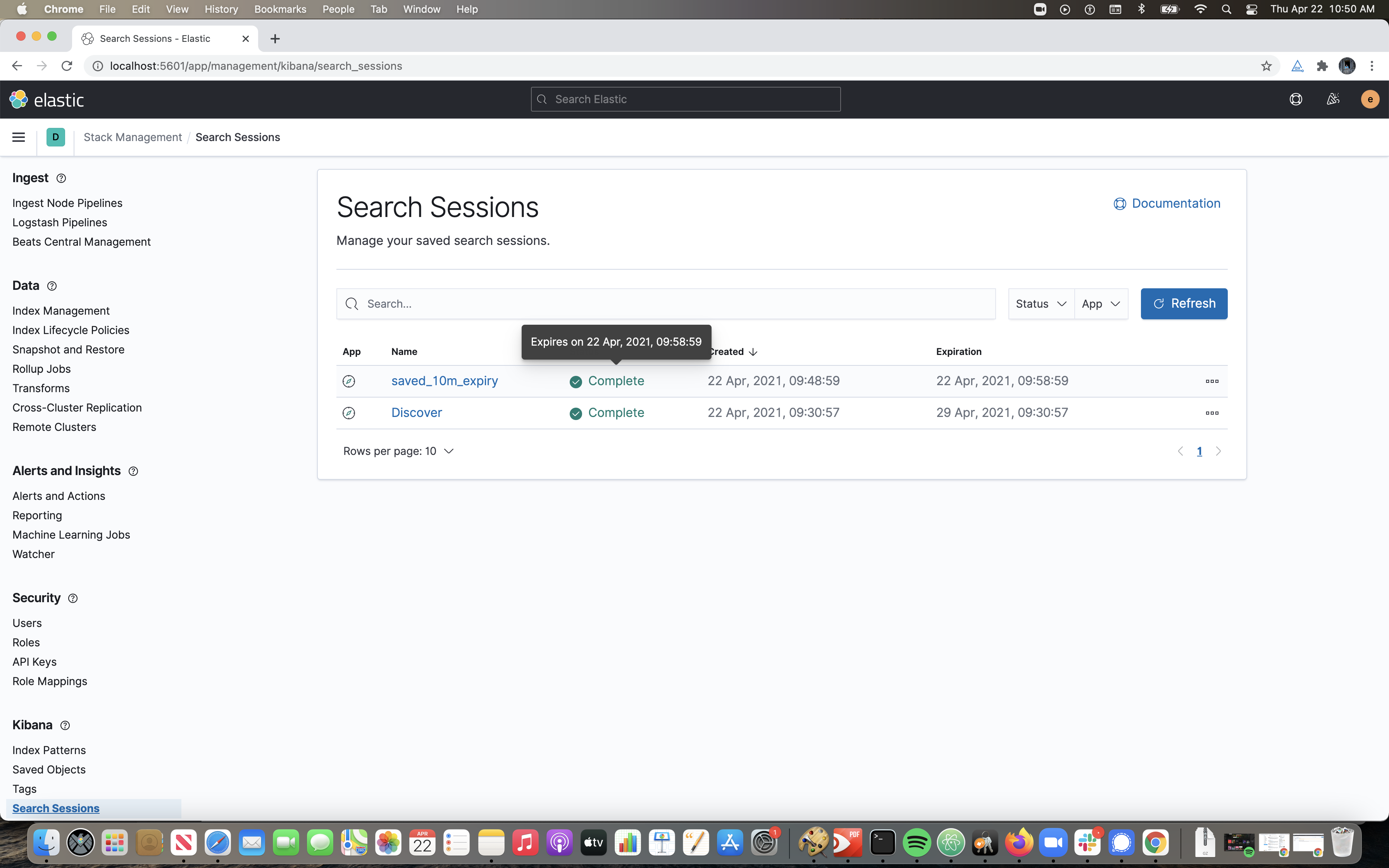Click the help icon beside the Kibana section
Screen dimensions: 1389x868
pos(65,725)
